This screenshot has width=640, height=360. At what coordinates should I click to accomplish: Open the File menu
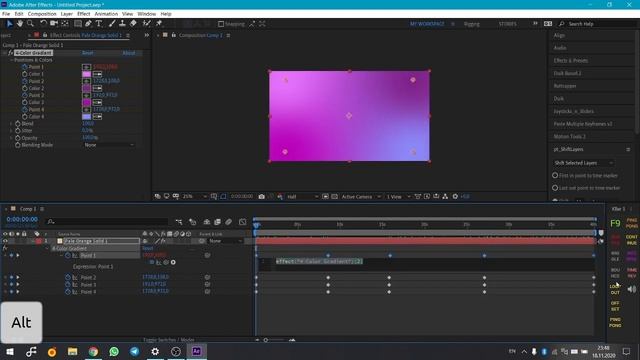pyautogui.click(x=6, y=13)
